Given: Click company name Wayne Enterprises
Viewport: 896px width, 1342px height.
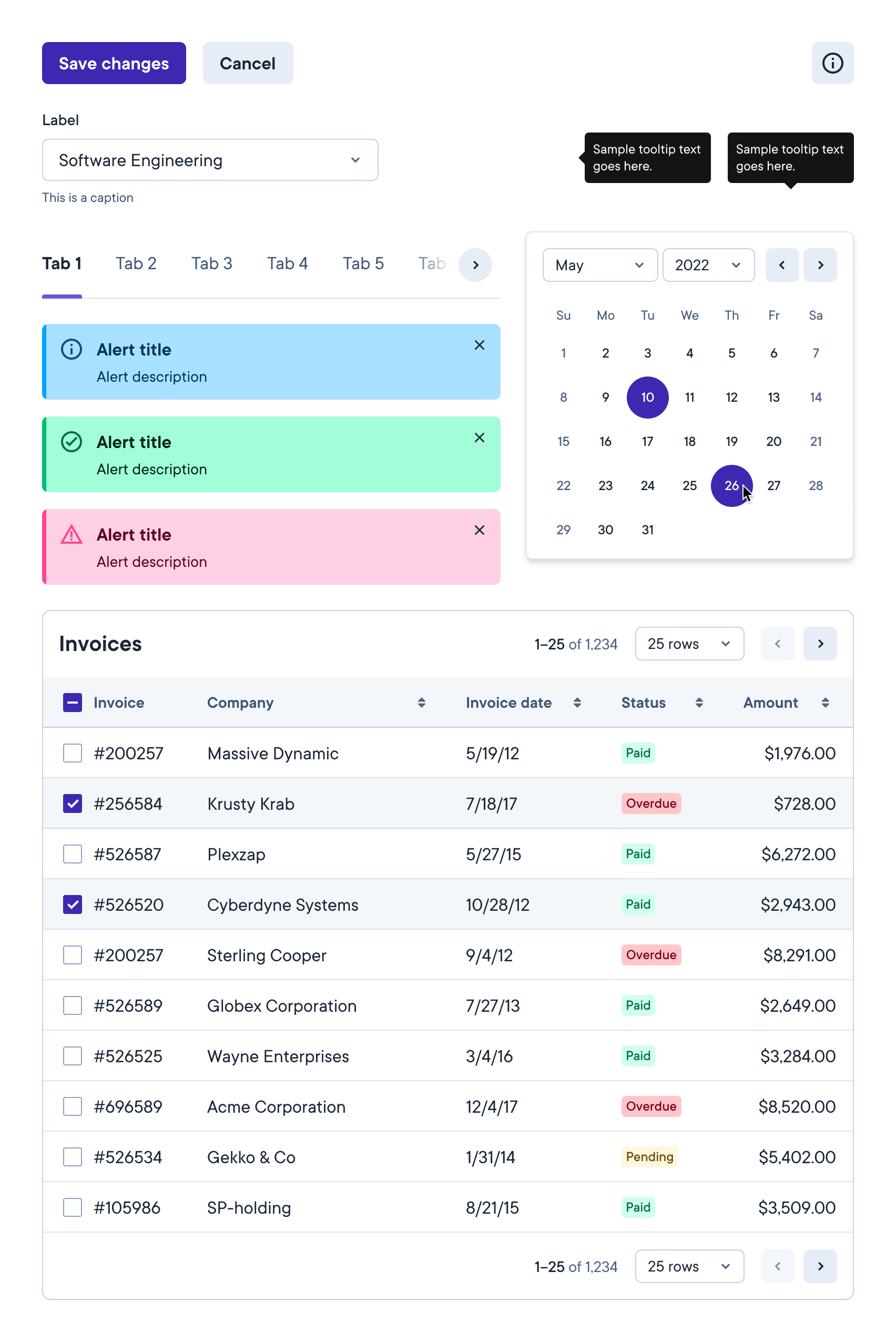Looking at the screenshot, I should [278, 1056].
